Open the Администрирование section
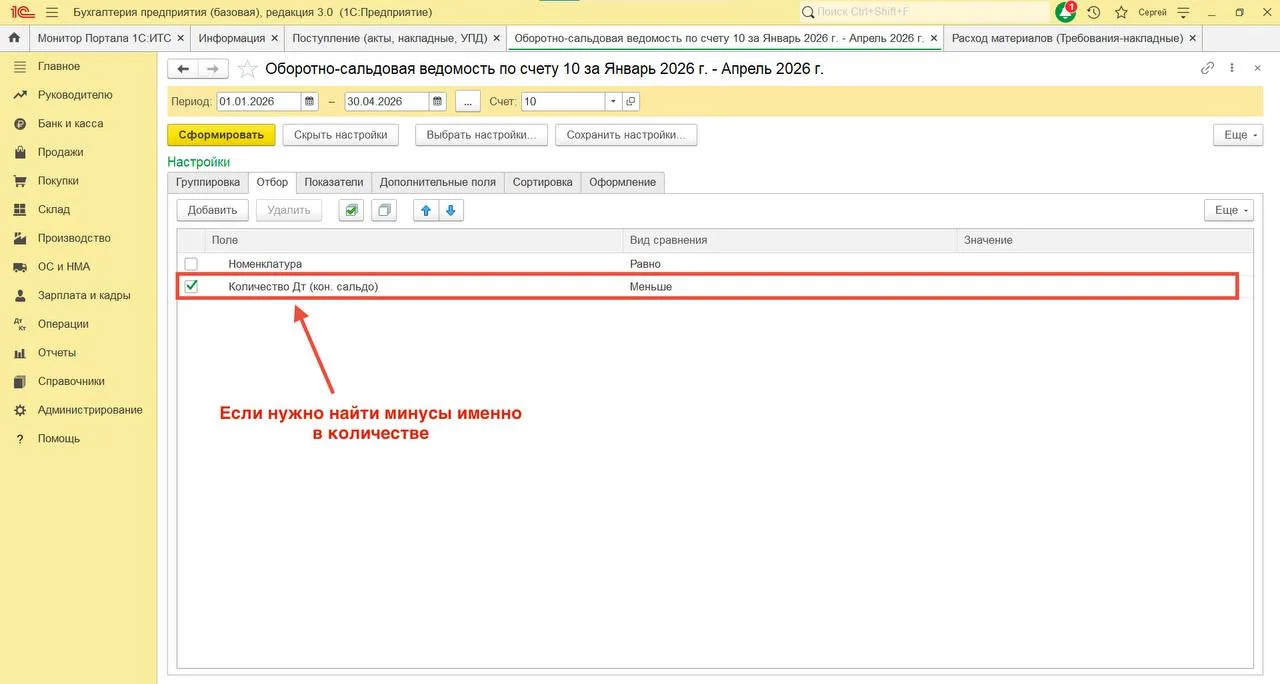Image resolution: width=1280 pixels, height=684 pixels. (90, 410)
